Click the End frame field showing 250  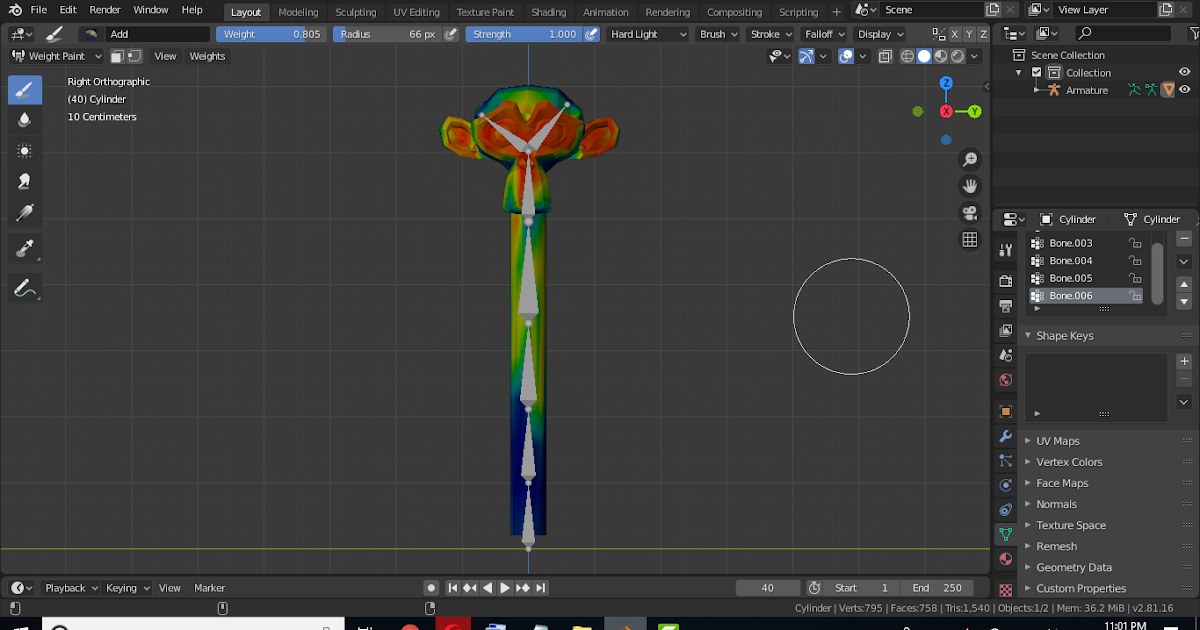tap(938, 587)
